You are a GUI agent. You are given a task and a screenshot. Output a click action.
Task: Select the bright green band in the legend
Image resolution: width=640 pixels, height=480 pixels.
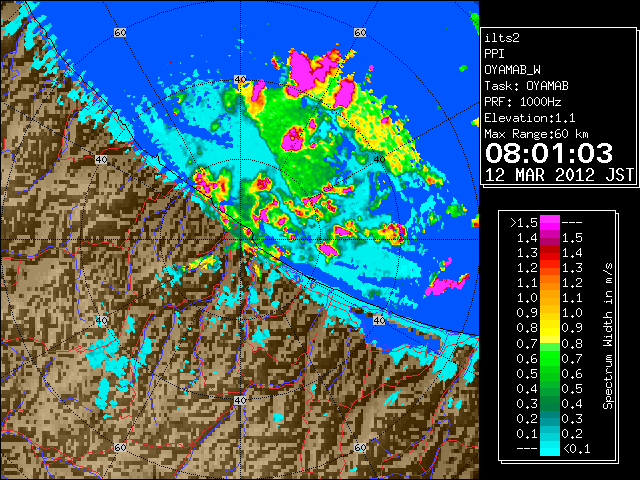549,359
